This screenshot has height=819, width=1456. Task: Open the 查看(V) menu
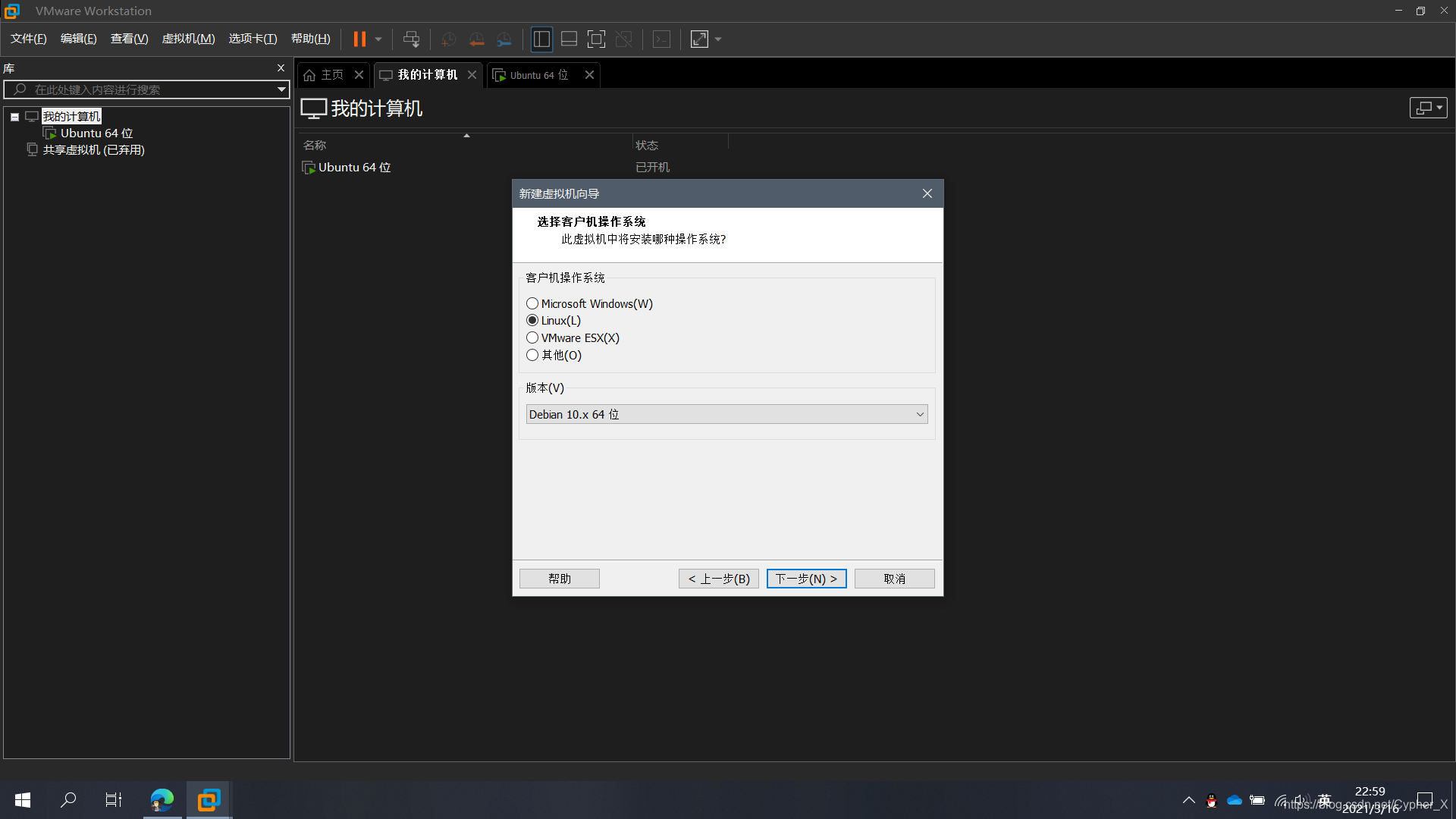click(129, 39)
